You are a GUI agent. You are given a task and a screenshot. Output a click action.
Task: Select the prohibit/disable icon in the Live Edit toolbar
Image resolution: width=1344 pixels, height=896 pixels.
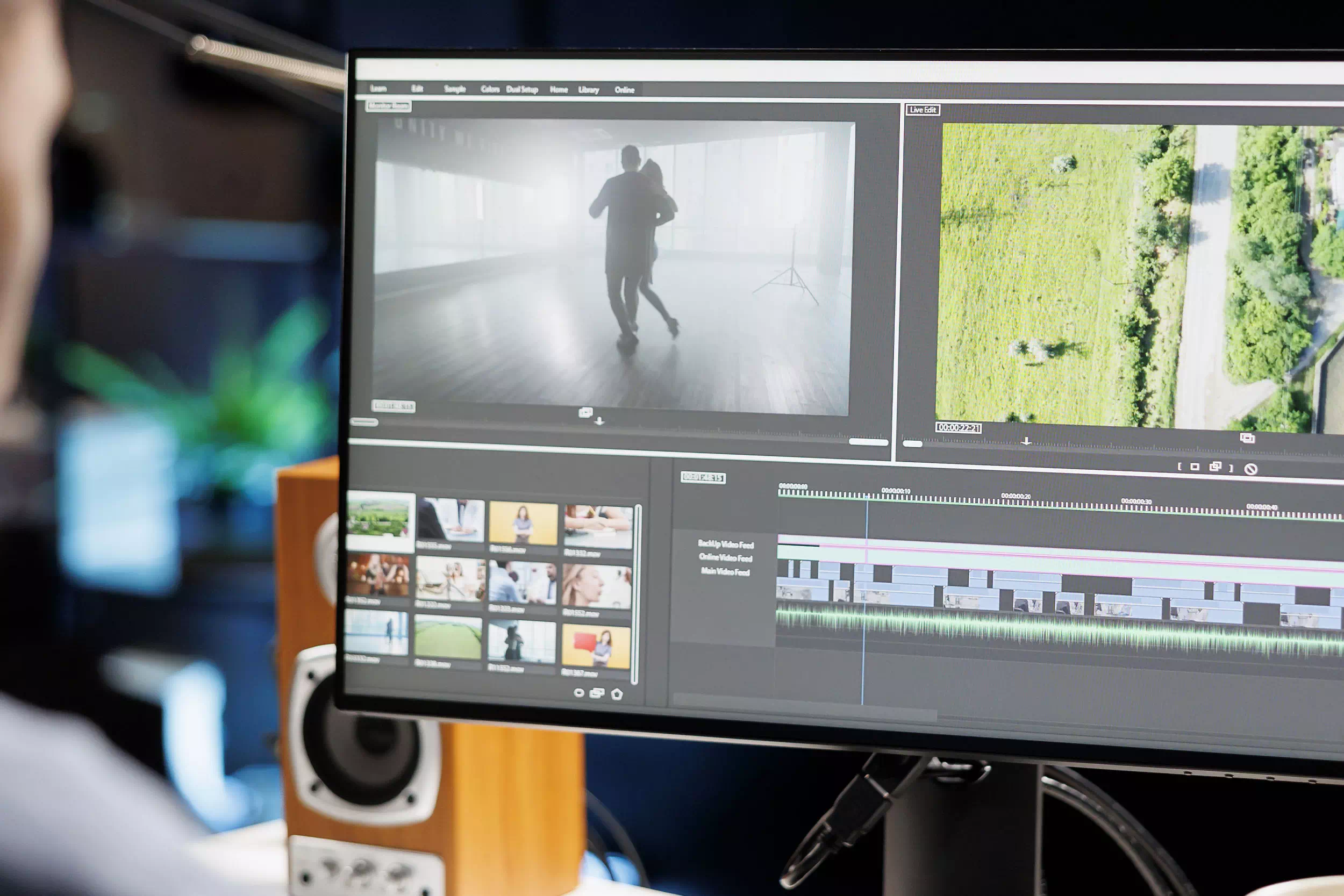point(1252,469)
